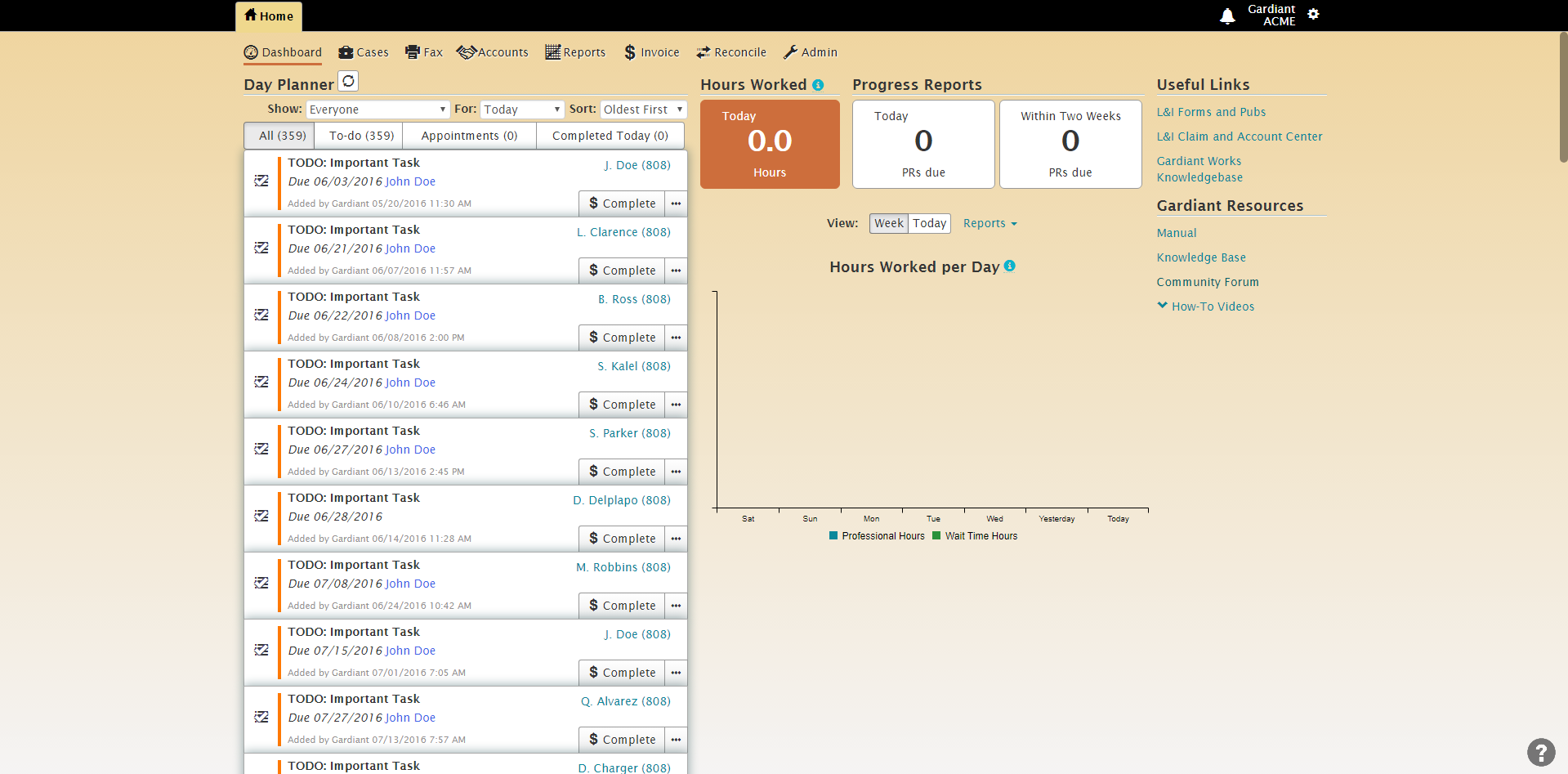Viewport: 1568px width, 774px height.
Task: Click the task icon beside D. Delplapo task
Action: tap(261, 516)
